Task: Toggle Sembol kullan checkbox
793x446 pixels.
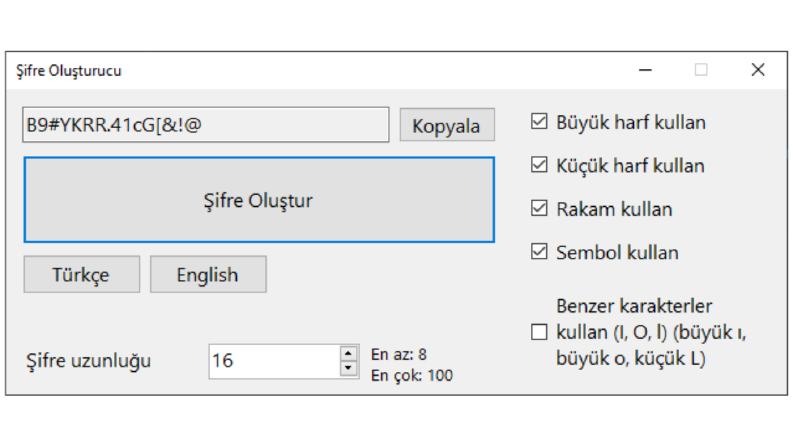Action: [539, 251]
